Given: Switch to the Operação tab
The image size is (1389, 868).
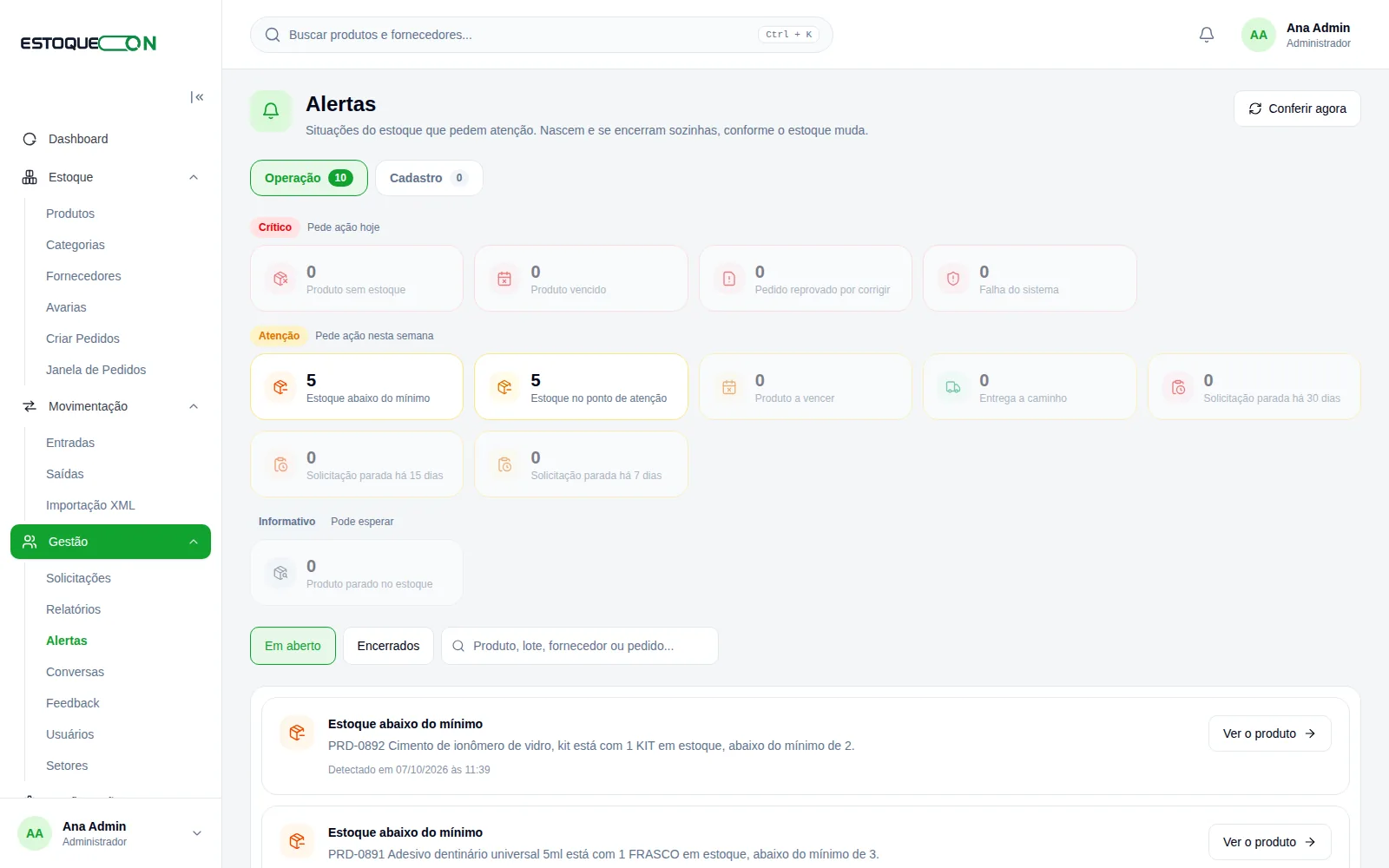Looking at the screenshot, I should tap(309, 178).
